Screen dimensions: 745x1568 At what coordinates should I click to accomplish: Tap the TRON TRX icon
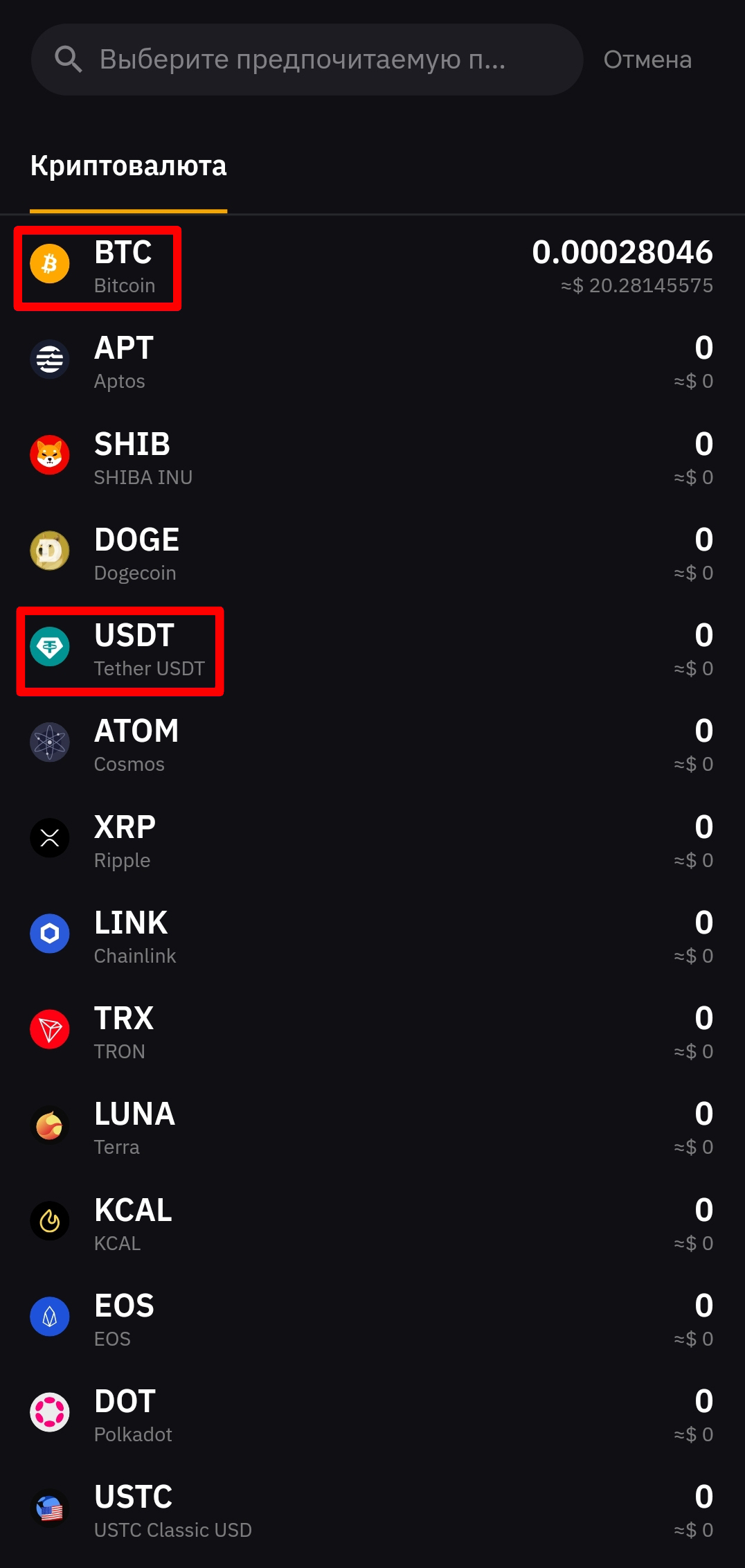point(50,1030)
